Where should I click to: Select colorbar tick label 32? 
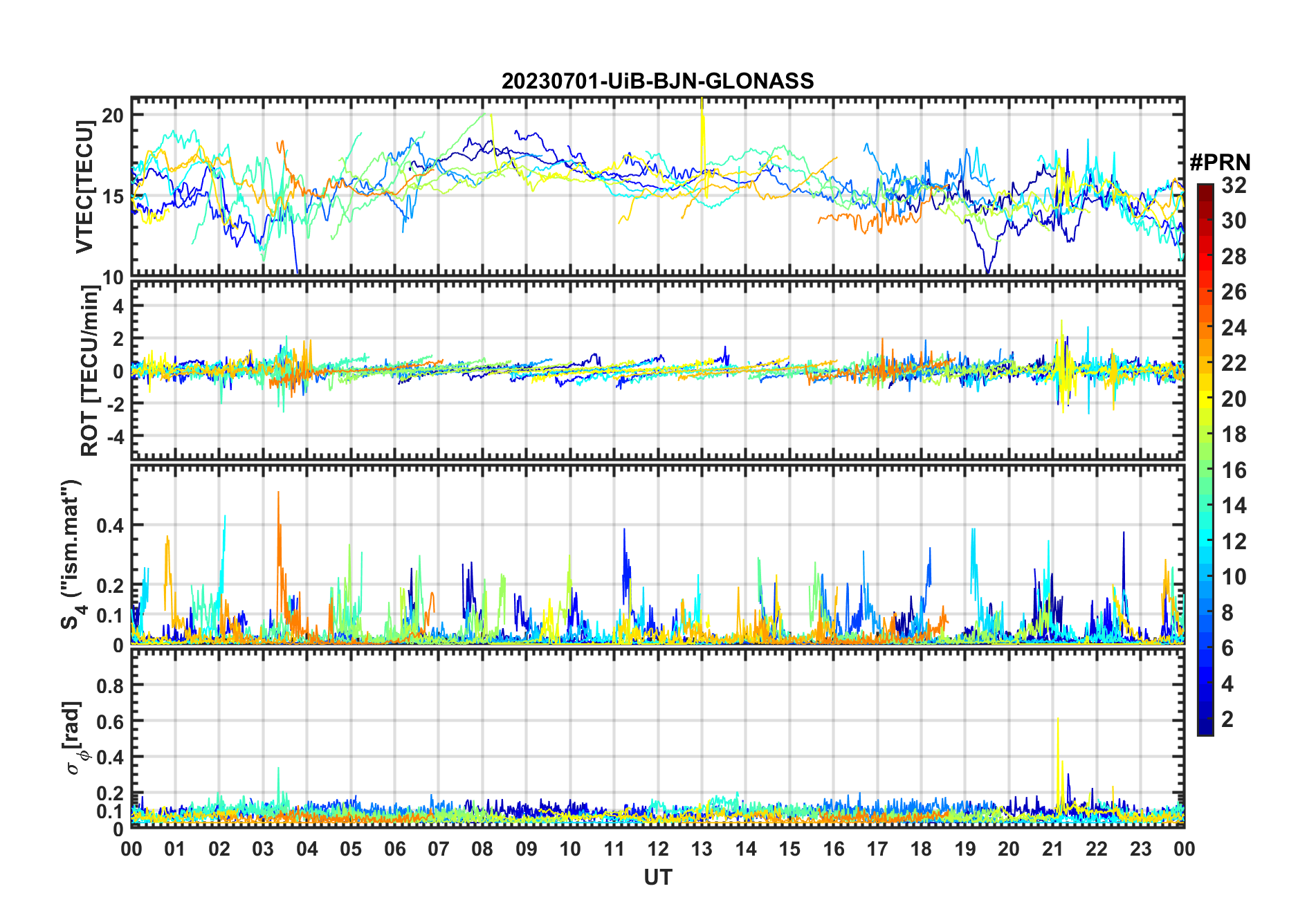point(1234,185)
